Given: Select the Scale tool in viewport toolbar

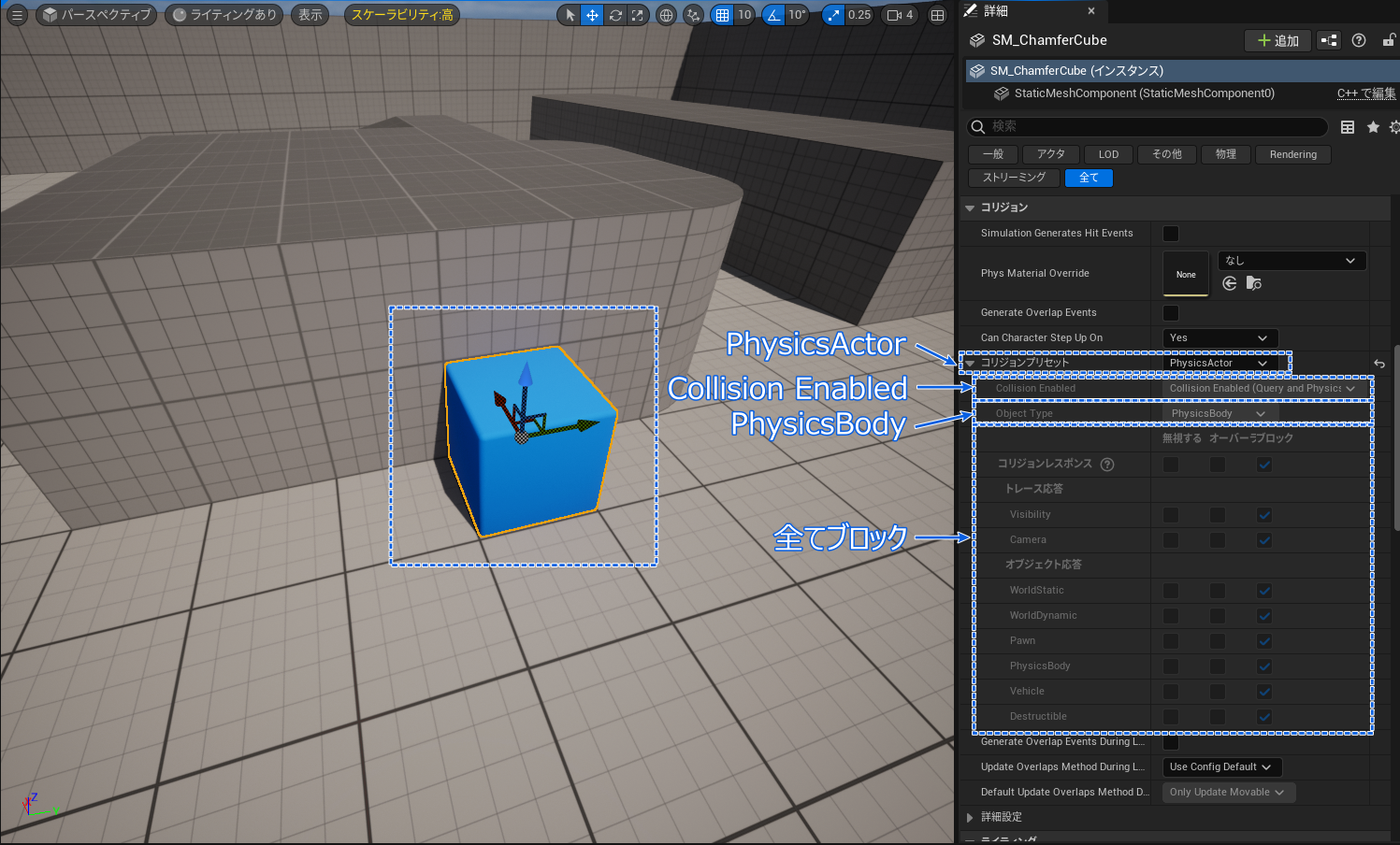Looking at the screenshot, I should (x=638, y=15).
